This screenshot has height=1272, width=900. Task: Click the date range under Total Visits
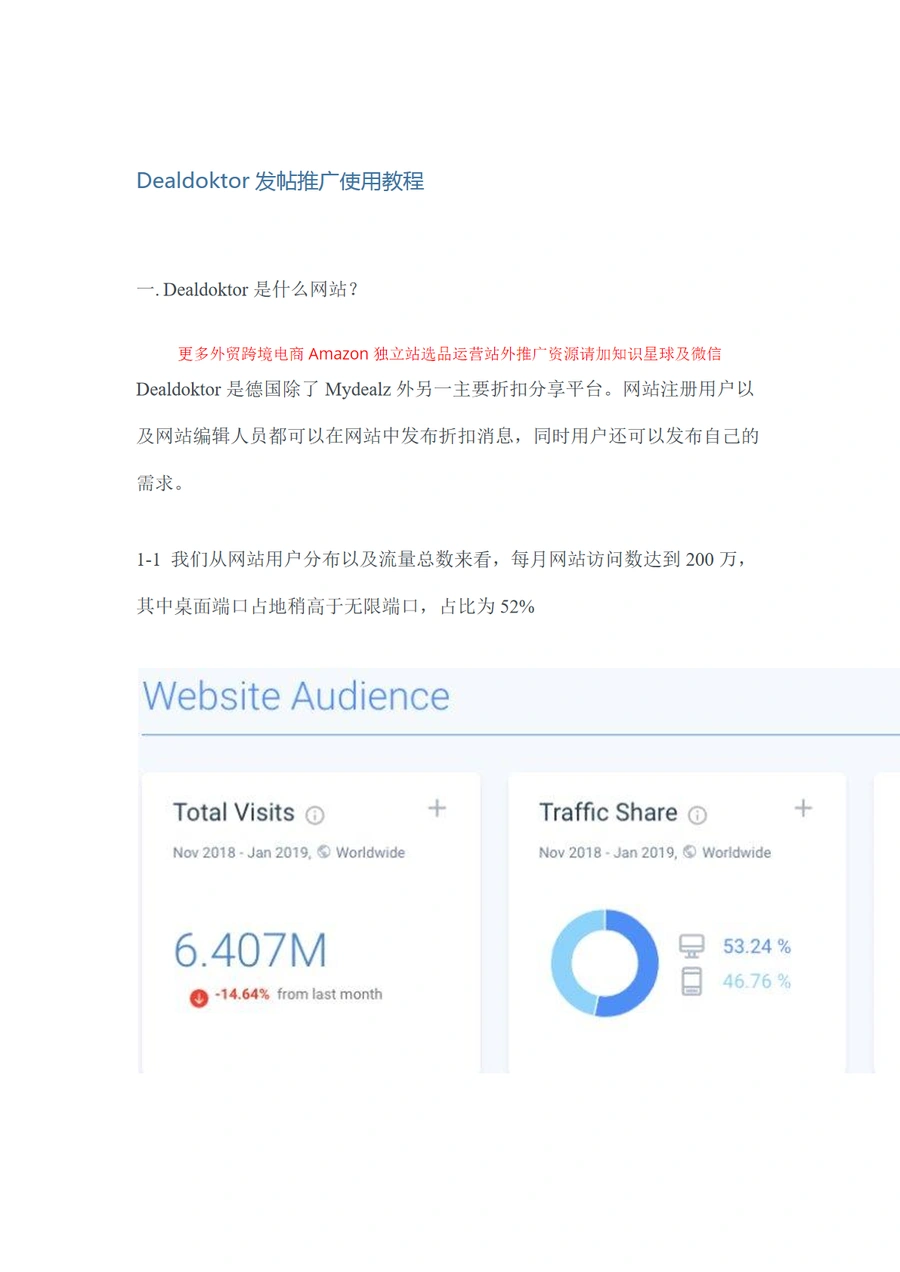241,853
